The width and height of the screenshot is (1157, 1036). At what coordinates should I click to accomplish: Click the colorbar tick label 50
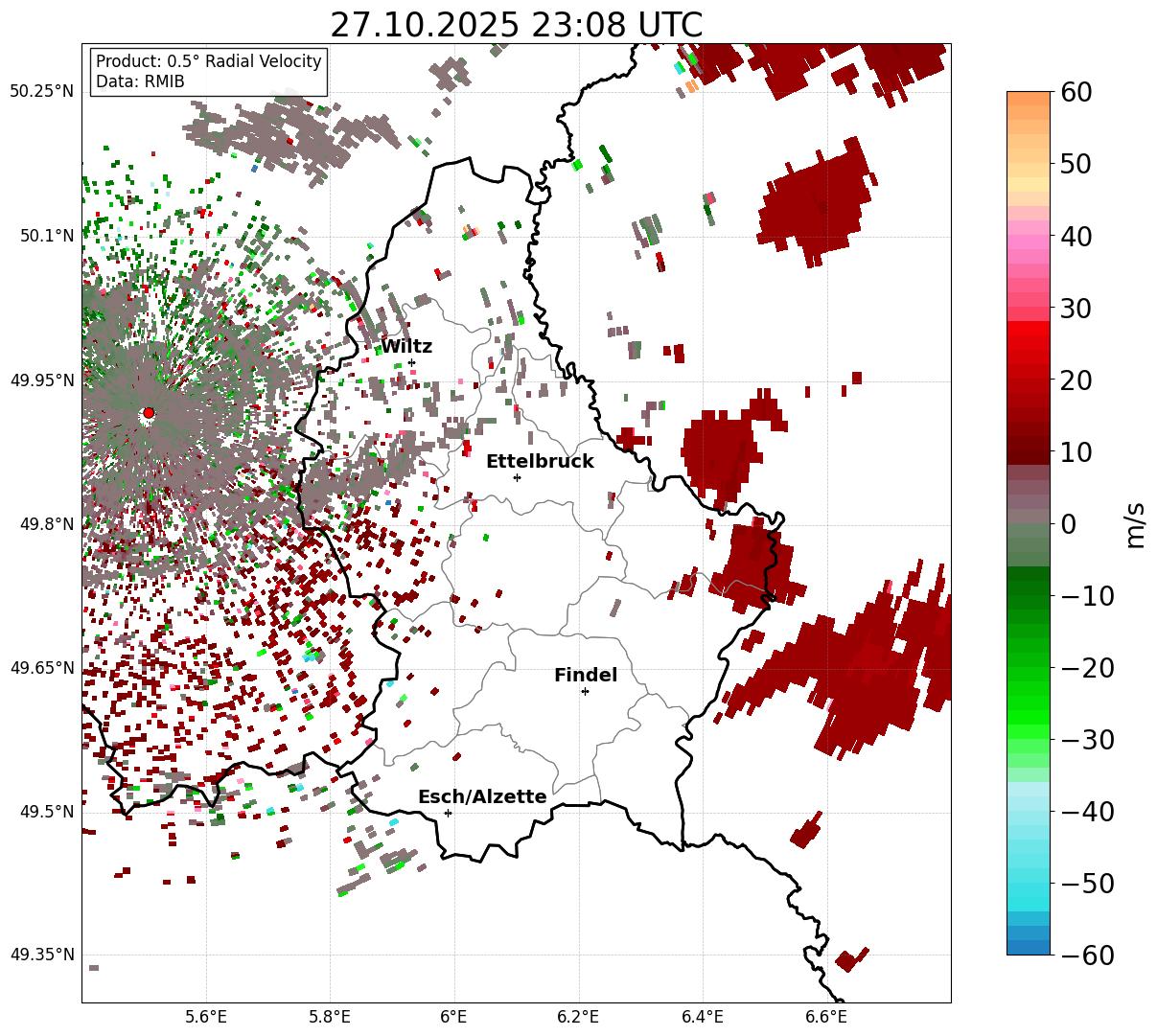click(1076, 164)
